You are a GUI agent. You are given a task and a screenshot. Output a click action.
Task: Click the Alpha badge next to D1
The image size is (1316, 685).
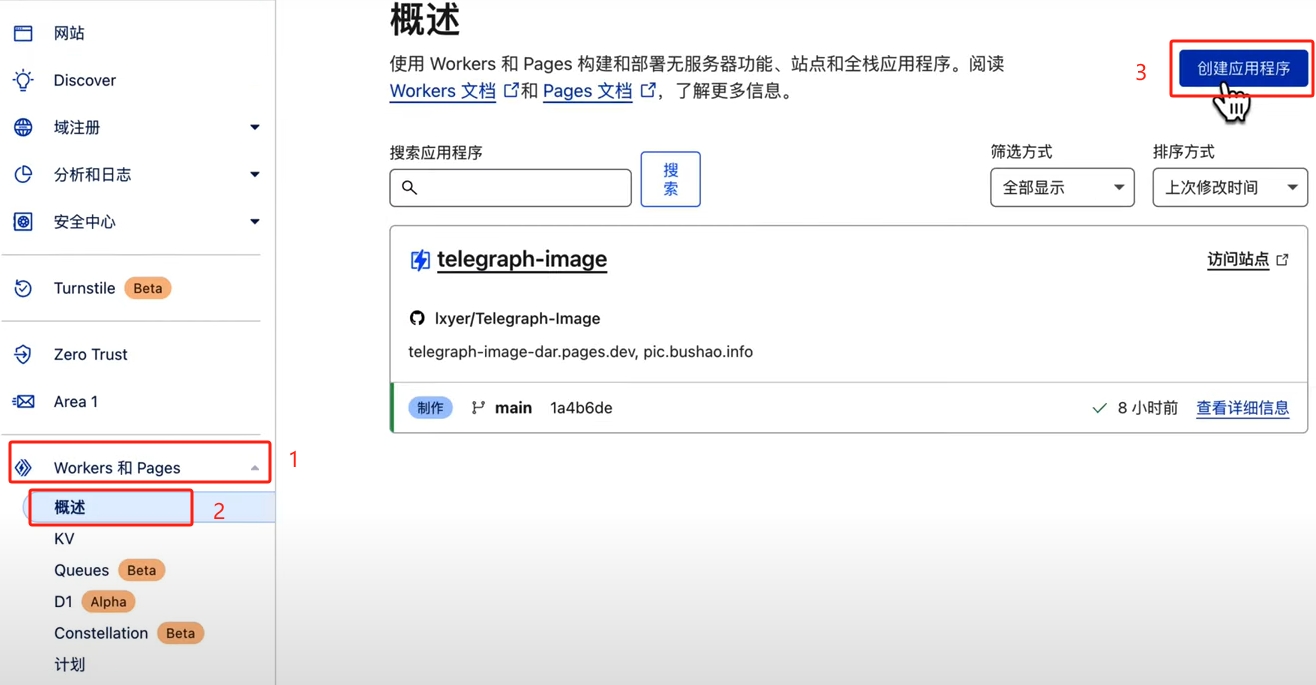coord(108,602)
